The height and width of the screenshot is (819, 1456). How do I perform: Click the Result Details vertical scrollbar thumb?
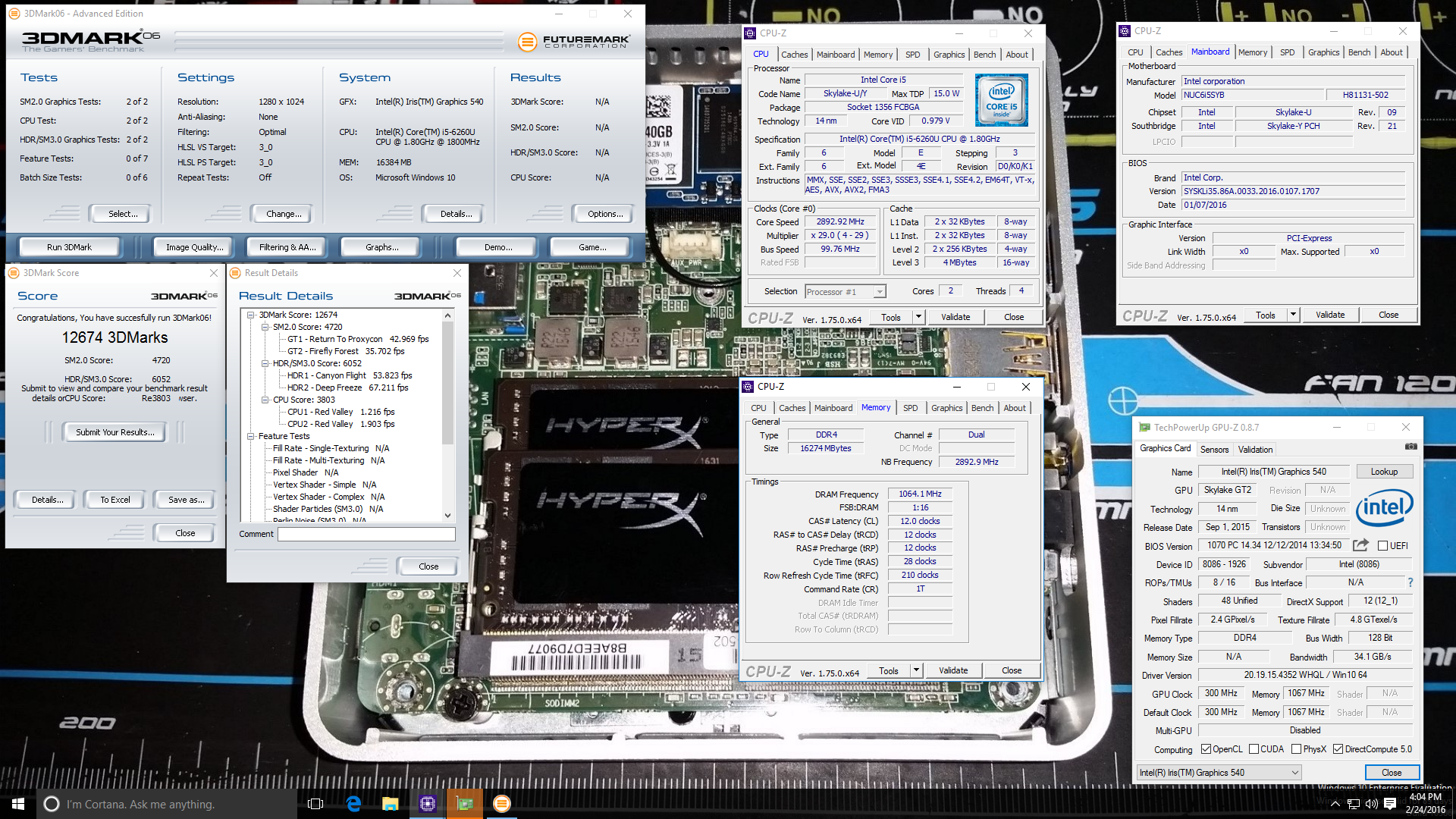click(x=447, y=383)
